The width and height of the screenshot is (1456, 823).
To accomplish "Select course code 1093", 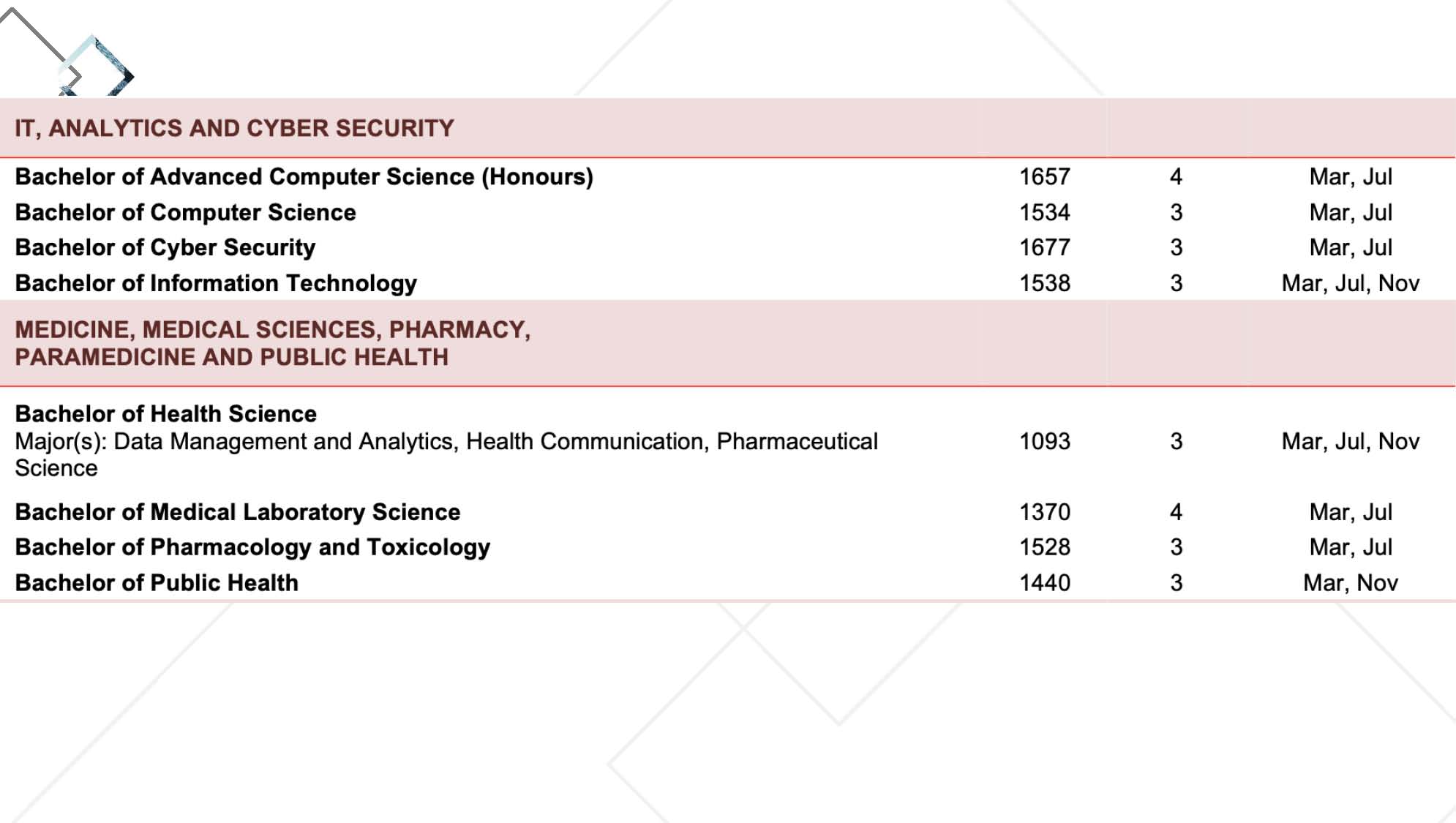I will 1045,442.
